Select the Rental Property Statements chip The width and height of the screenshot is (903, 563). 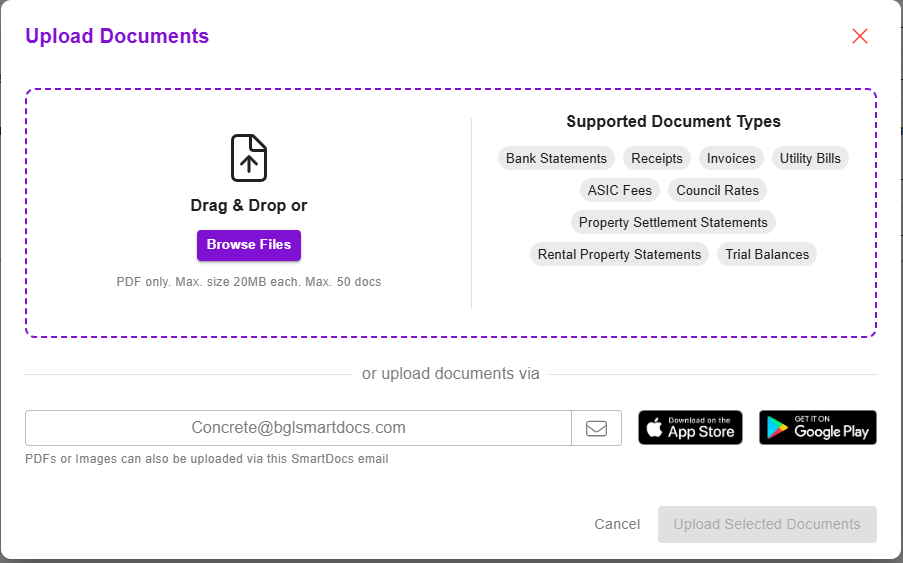point(619,254)
